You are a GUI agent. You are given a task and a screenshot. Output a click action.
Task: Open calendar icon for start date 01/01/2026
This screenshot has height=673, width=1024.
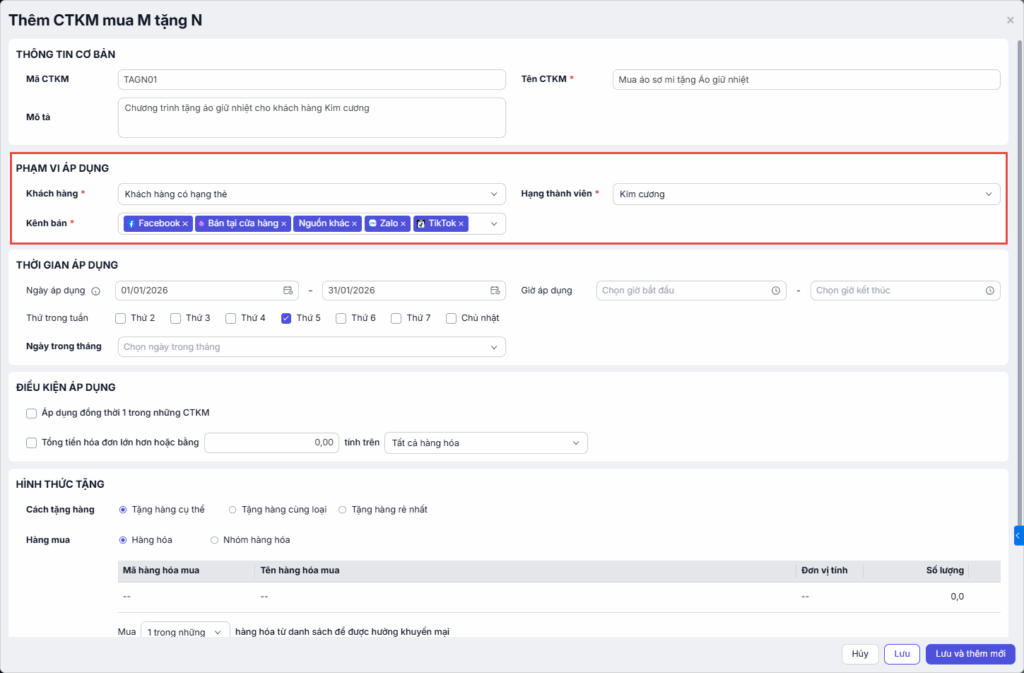point(288,291)
